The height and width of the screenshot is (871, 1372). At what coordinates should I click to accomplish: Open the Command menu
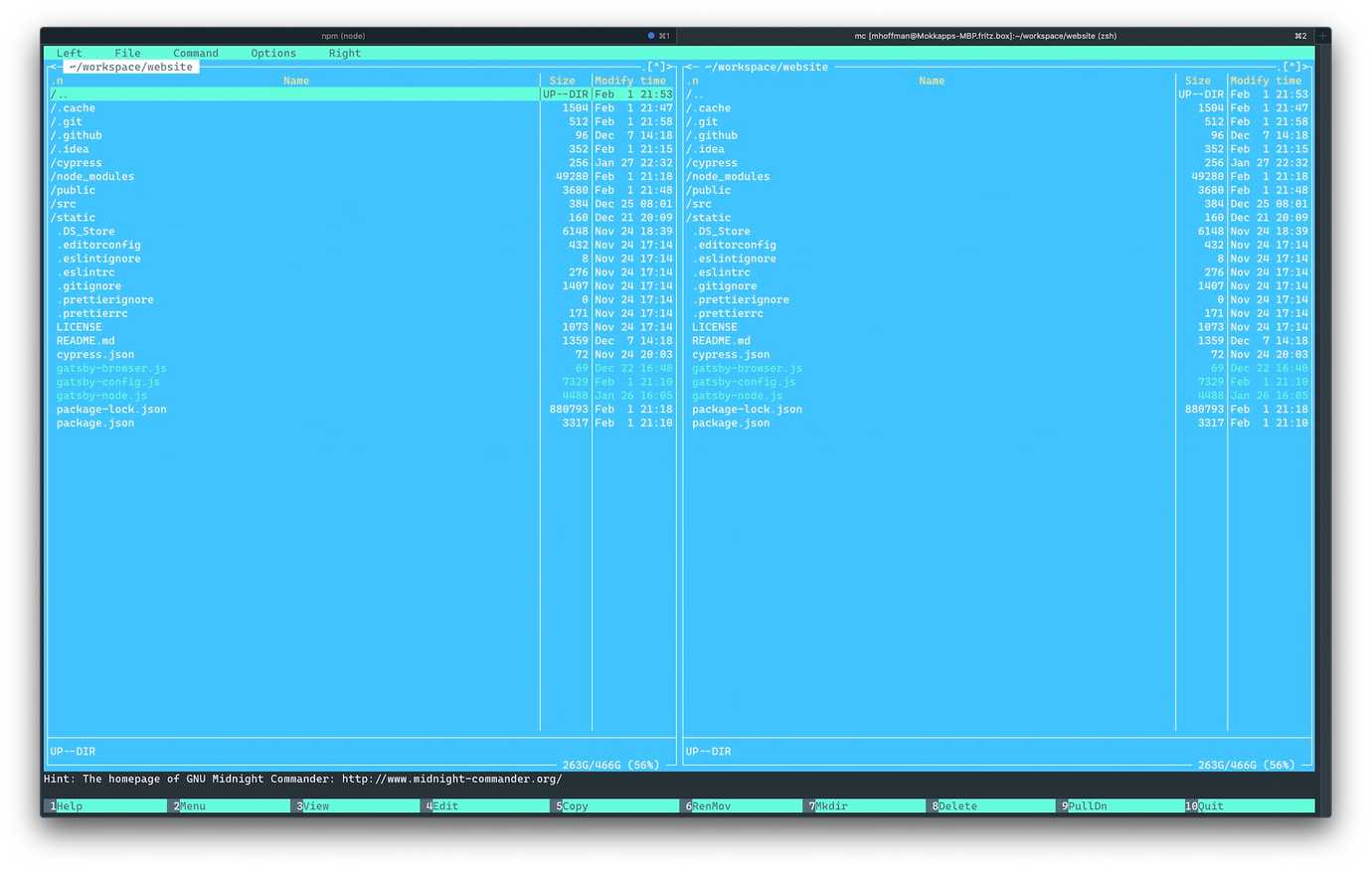[196, 54]
